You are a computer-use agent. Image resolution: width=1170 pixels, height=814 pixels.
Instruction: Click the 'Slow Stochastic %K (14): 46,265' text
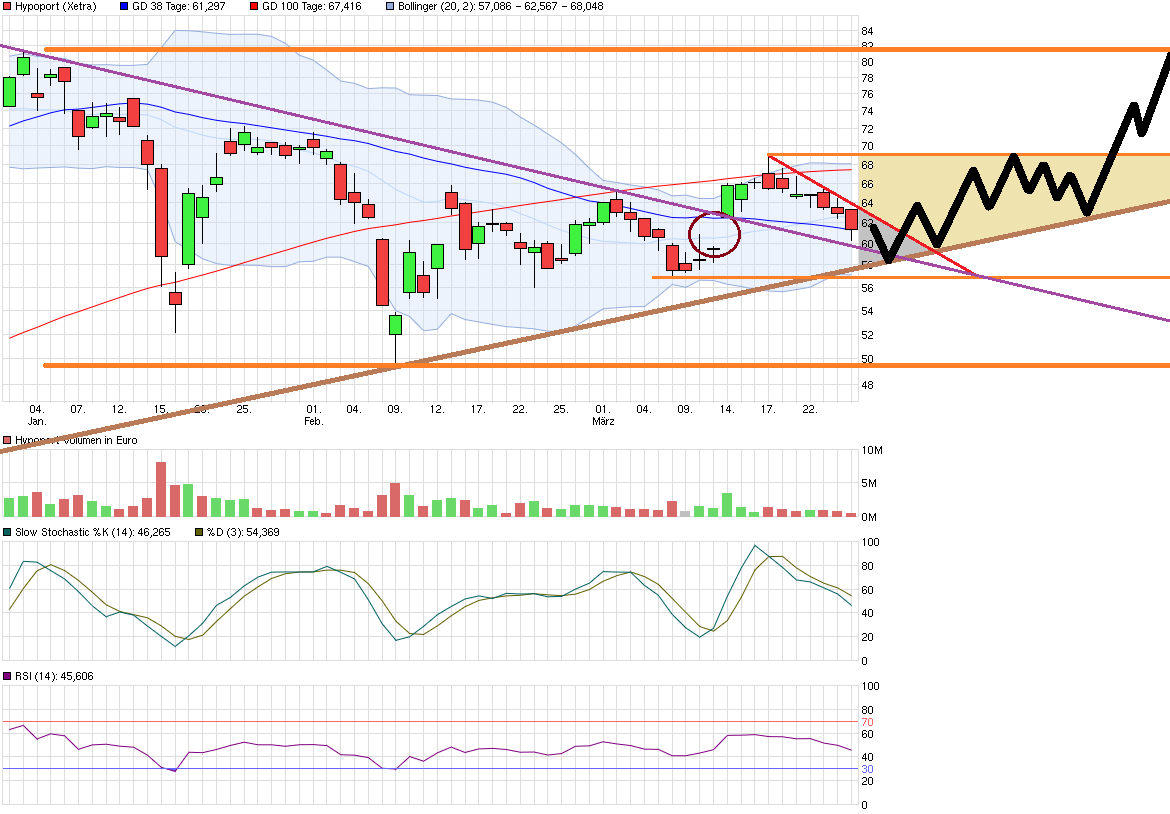click(x=93, y=532)
